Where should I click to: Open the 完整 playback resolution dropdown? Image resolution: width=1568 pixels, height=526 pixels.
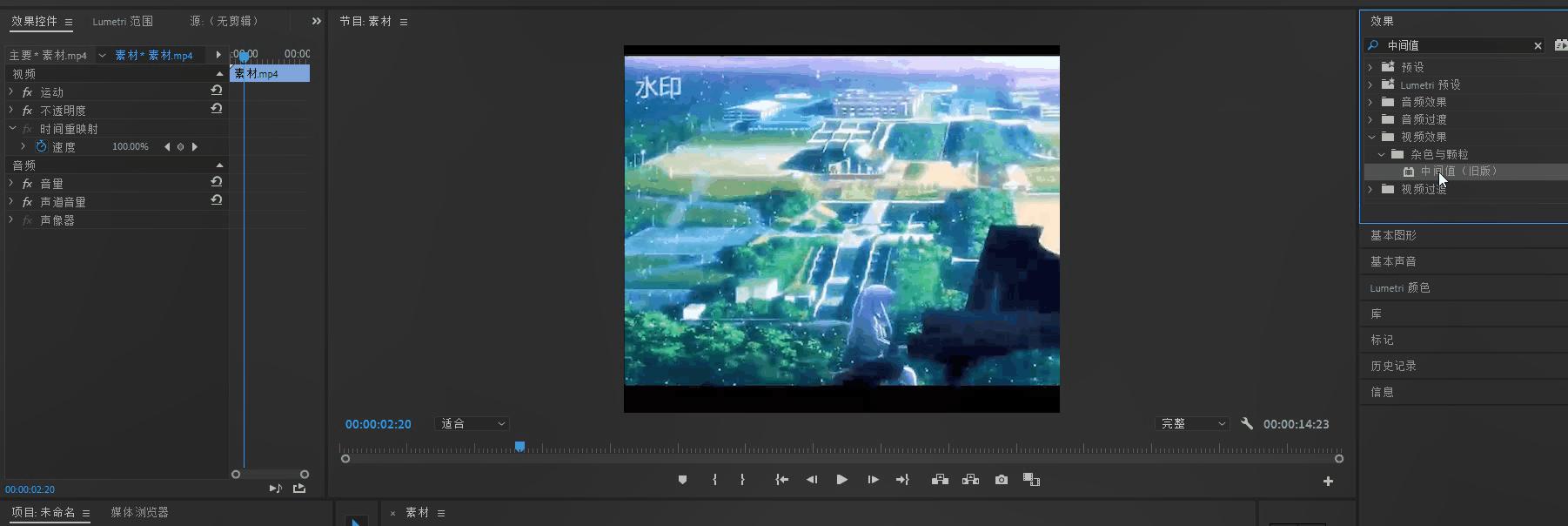click(1193, 423)
